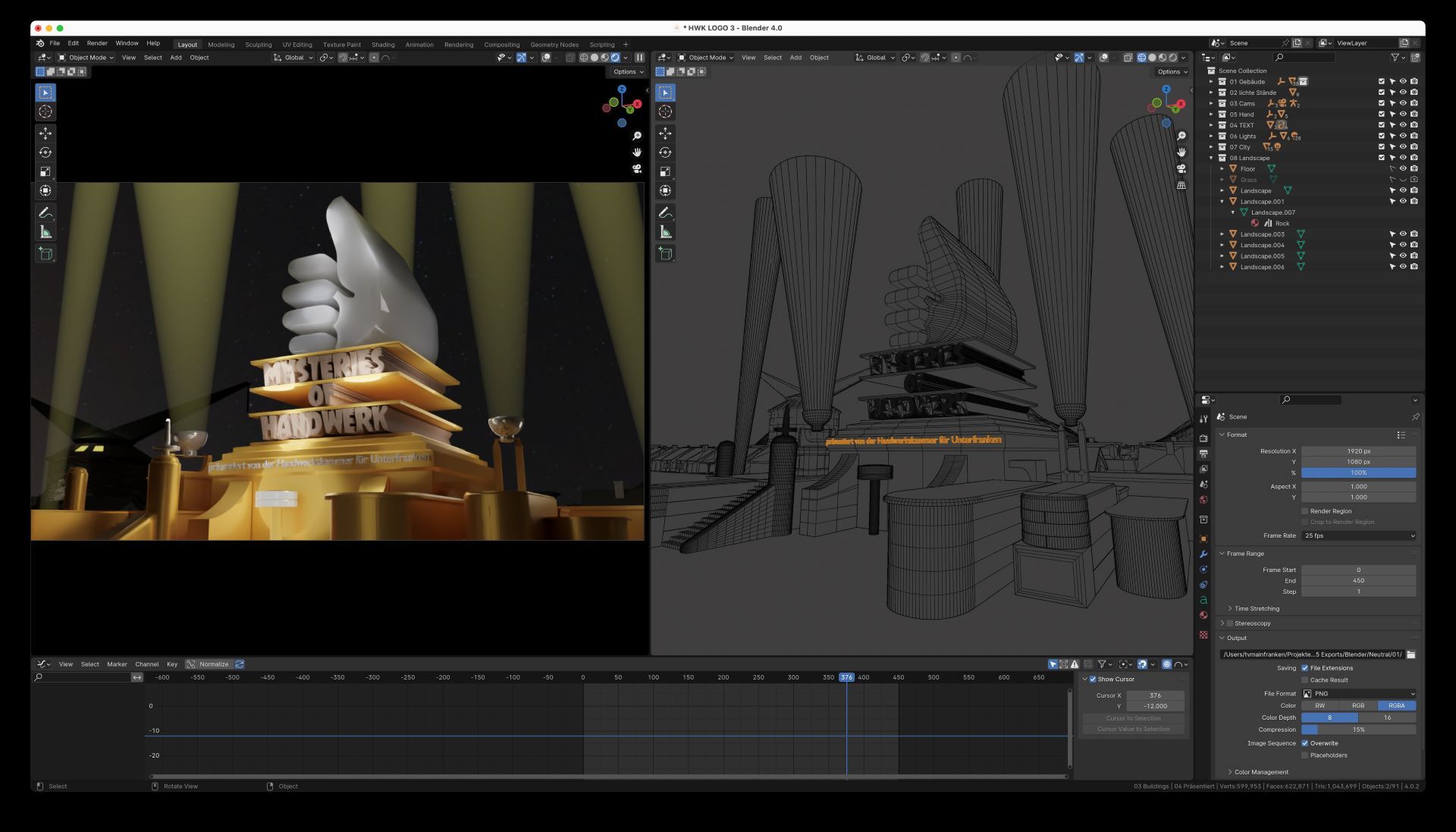Select the Cursor tool in left viewport toolbar
Screen dimensions: 1456x832
coord(45,111)
